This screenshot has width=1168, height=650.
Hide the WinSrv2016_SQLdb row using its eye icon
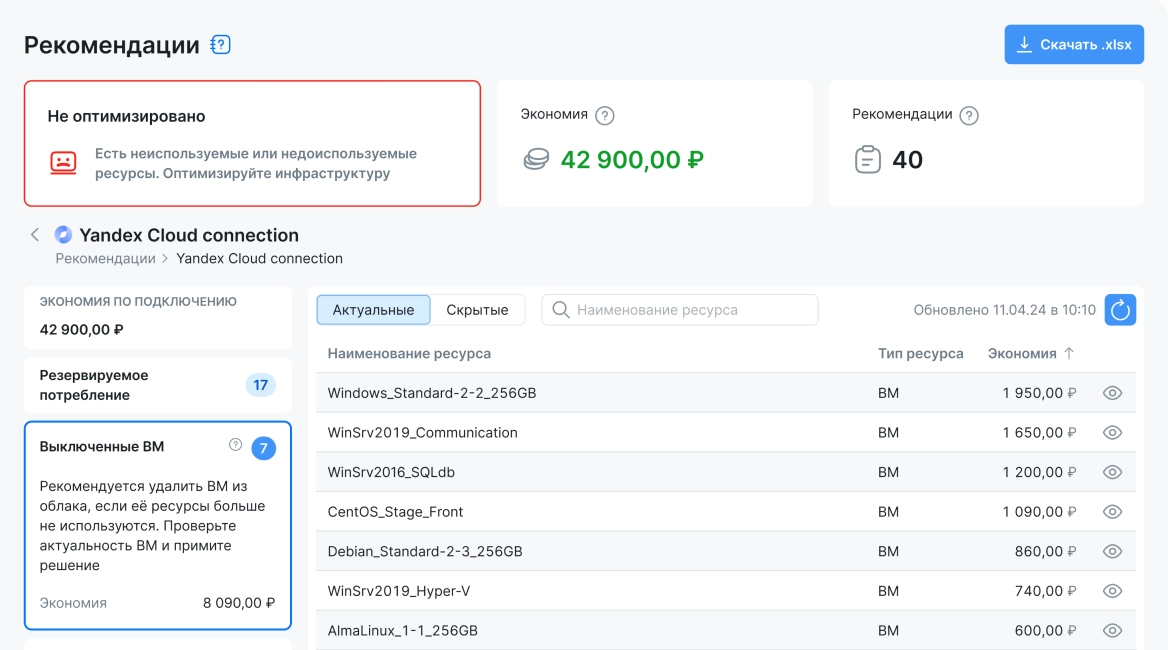point(1112,471)
